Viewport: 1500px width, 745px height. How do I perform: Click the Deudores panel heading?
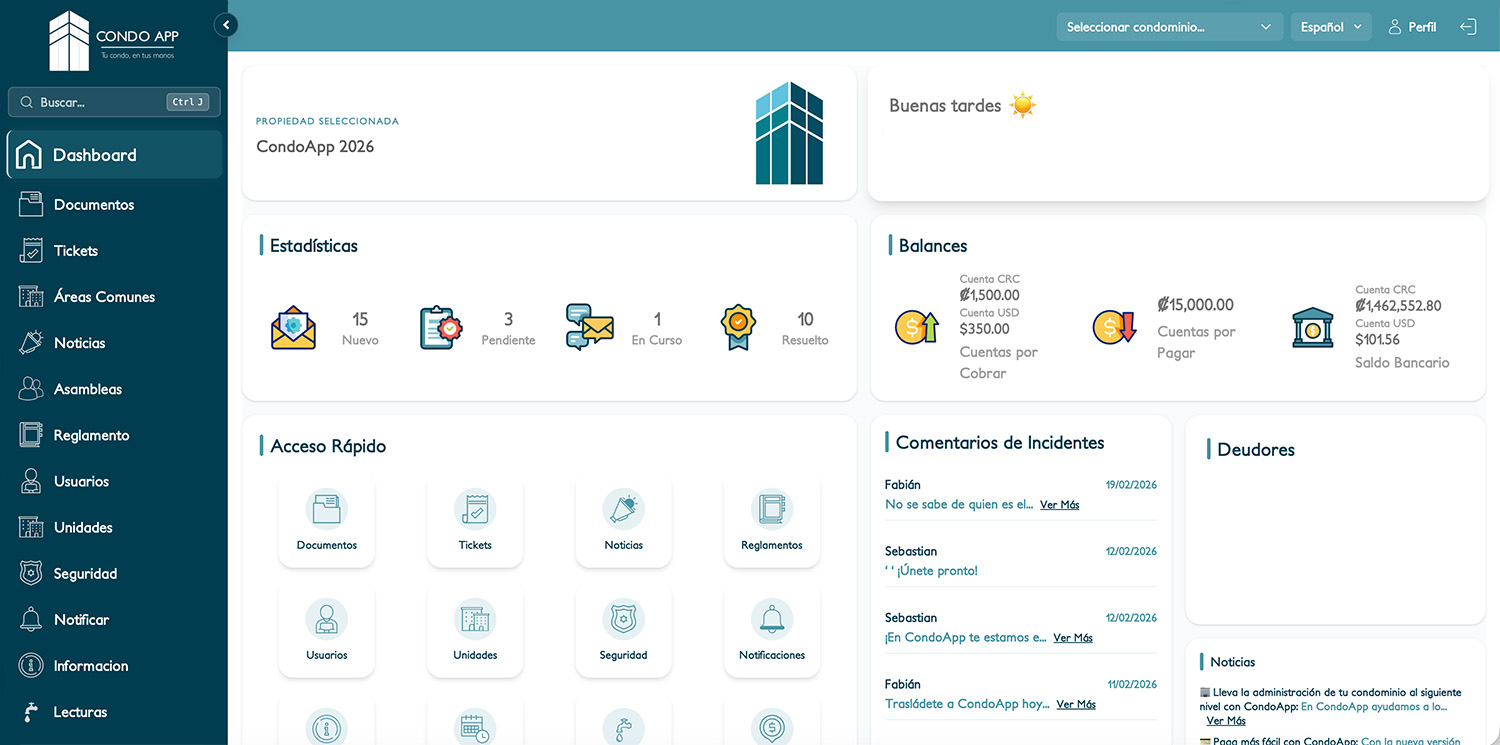(1256, 450)
